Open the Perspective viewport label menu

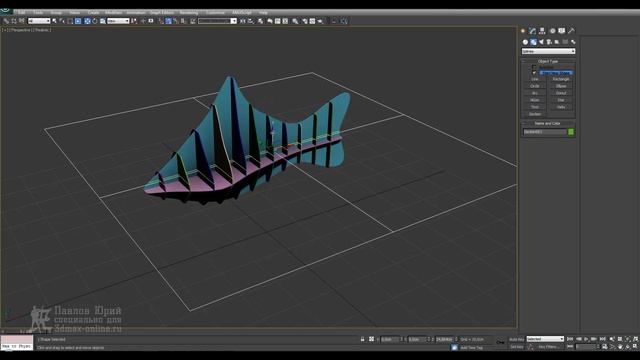point(20,30)
